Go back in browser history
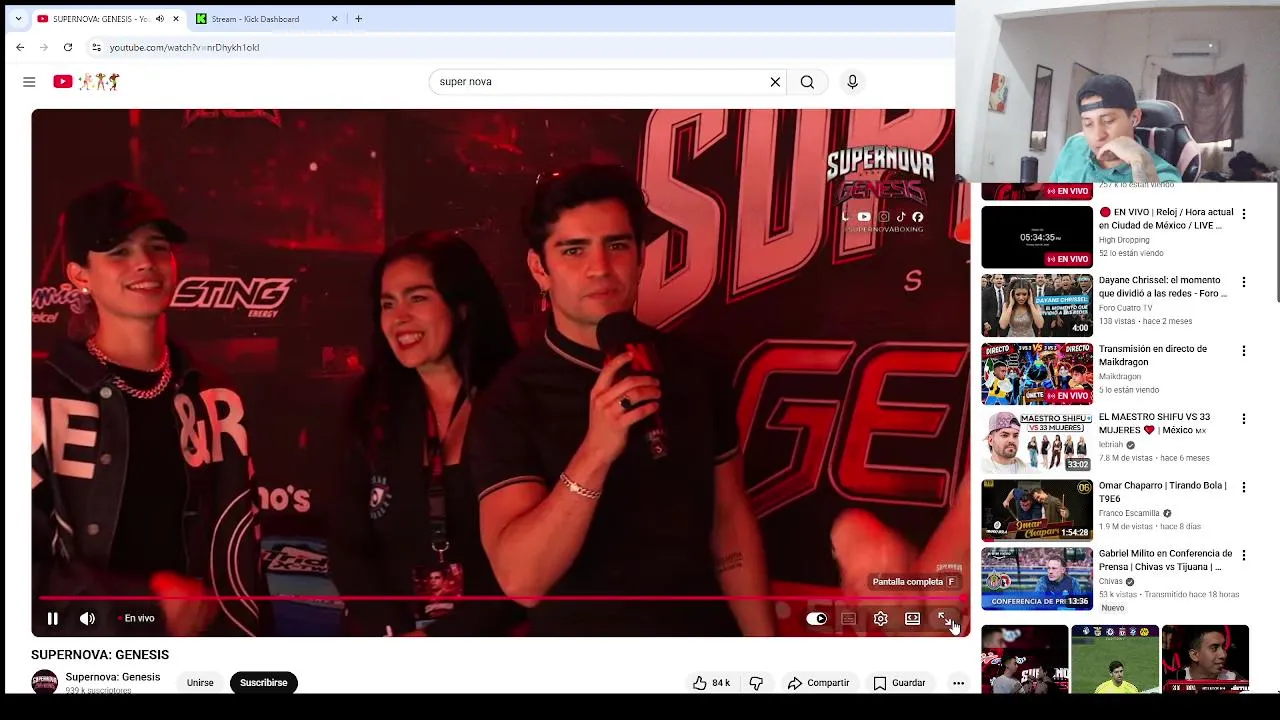 click(20, 47)
